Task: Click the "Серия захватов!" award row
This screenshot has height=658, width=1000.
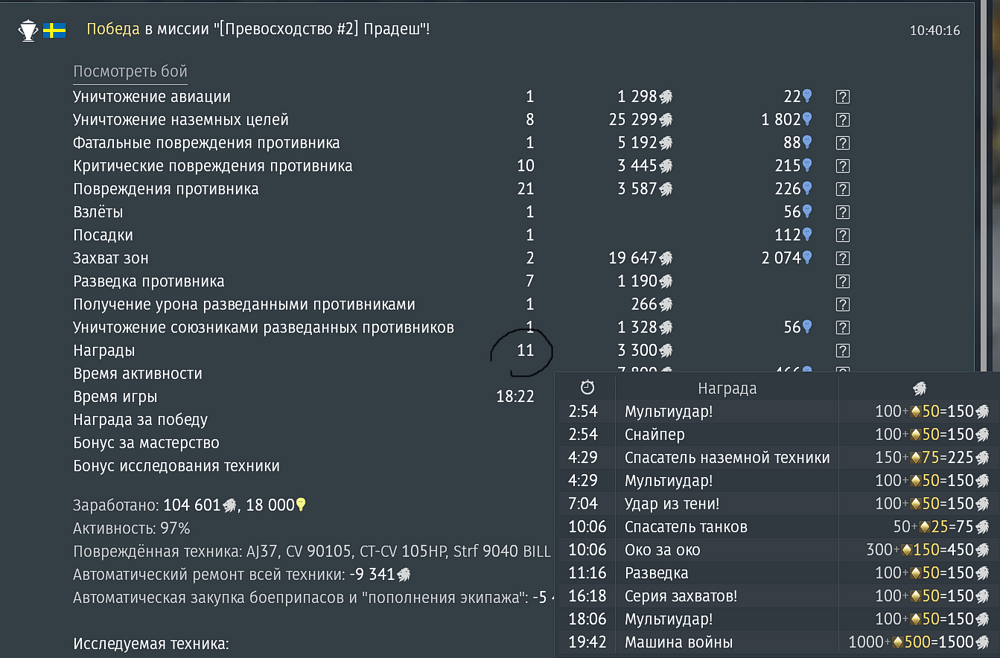Action: (776, 596)
